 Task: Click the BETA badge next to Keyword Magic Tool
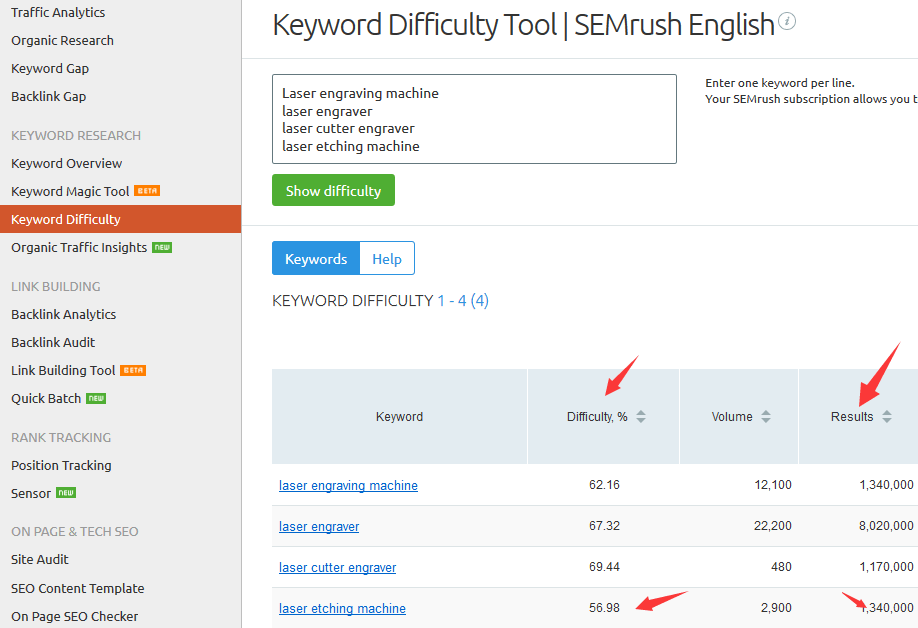point(147,191)
